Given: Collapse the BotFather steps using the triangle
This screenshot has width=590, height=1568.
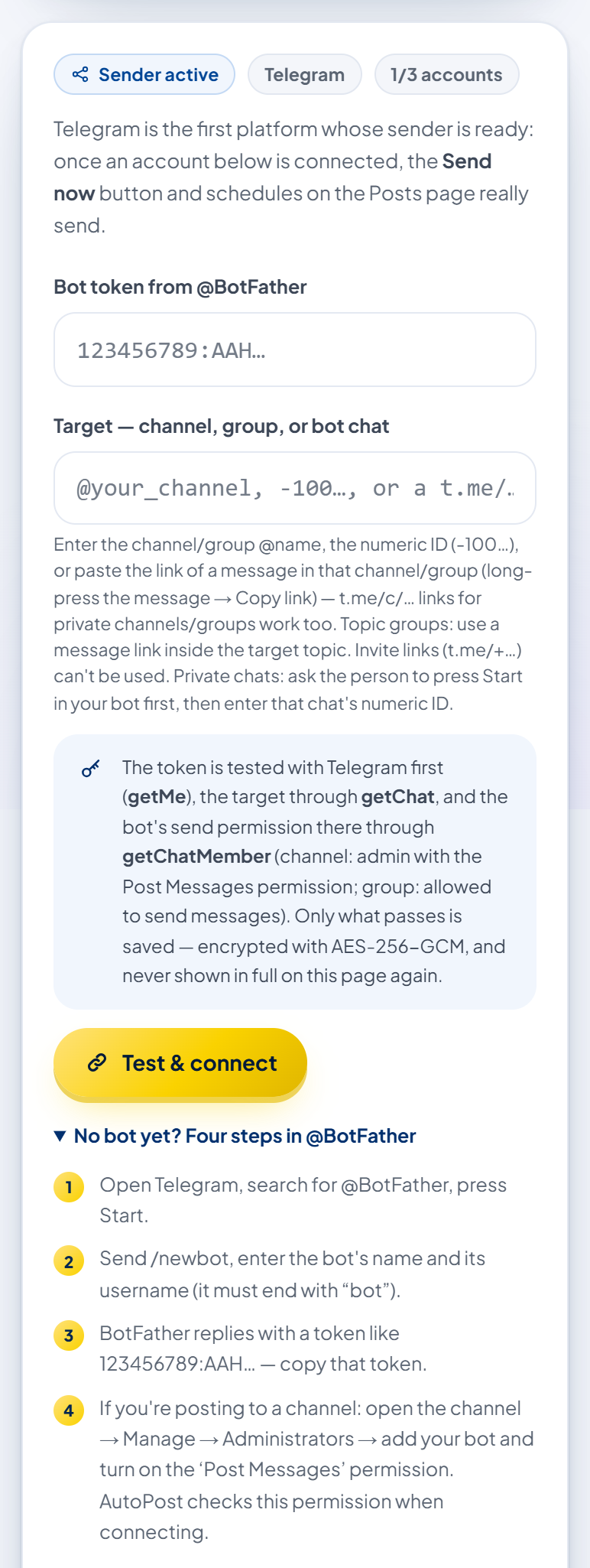Looking at the screenshot, I should point(60,1136).
